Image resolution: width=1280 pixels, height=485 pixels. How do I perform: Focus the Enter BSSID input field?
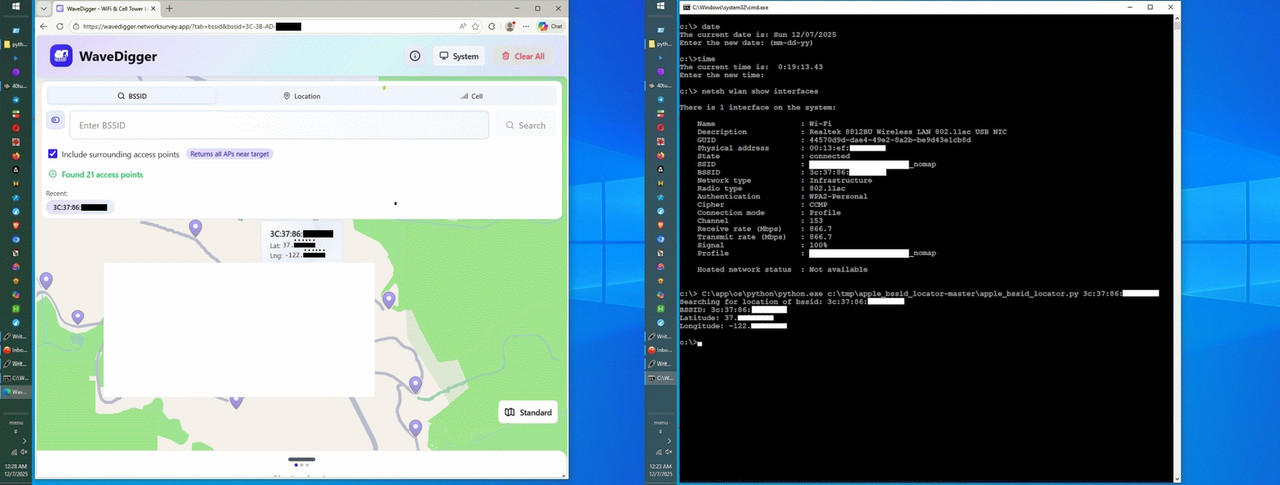279,125
